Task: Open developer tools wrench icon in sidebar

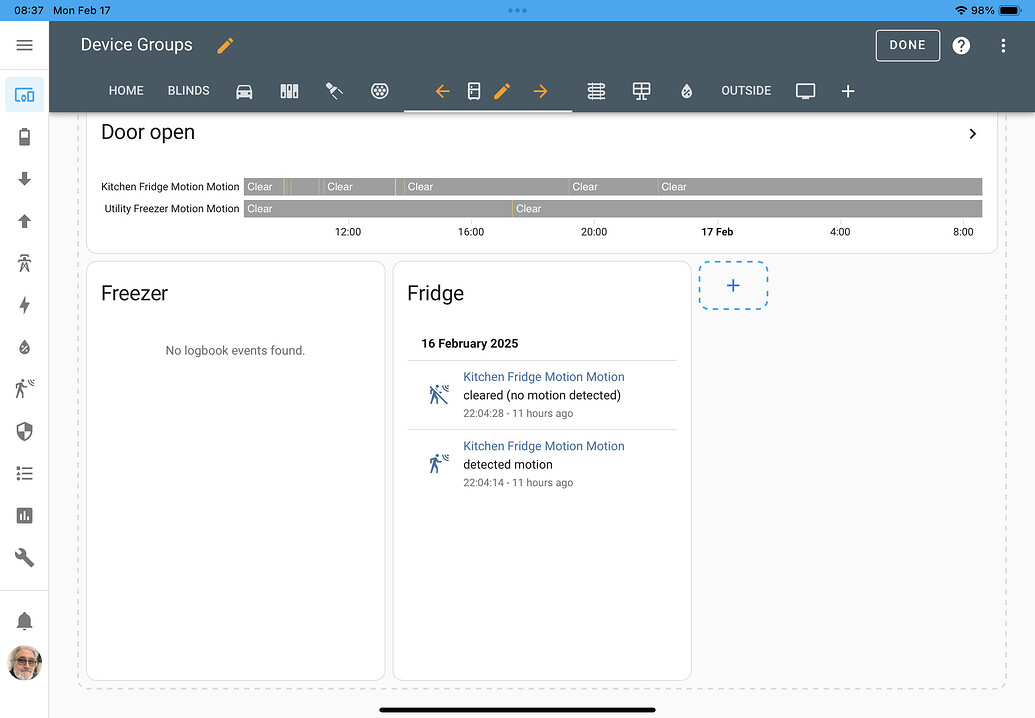Action: [x=24, y=557]
